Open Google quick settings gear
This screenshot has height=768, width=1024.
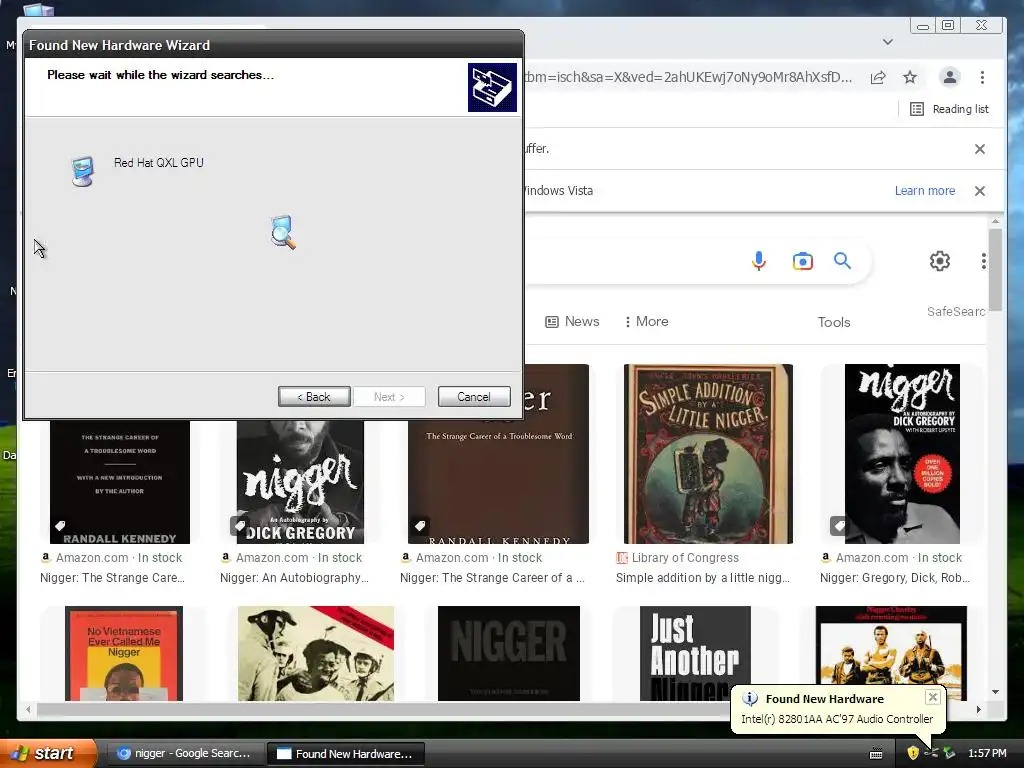coord(940,261)
